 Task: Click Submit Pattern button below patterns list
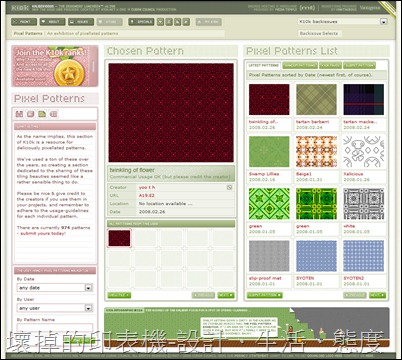point(264,295)
